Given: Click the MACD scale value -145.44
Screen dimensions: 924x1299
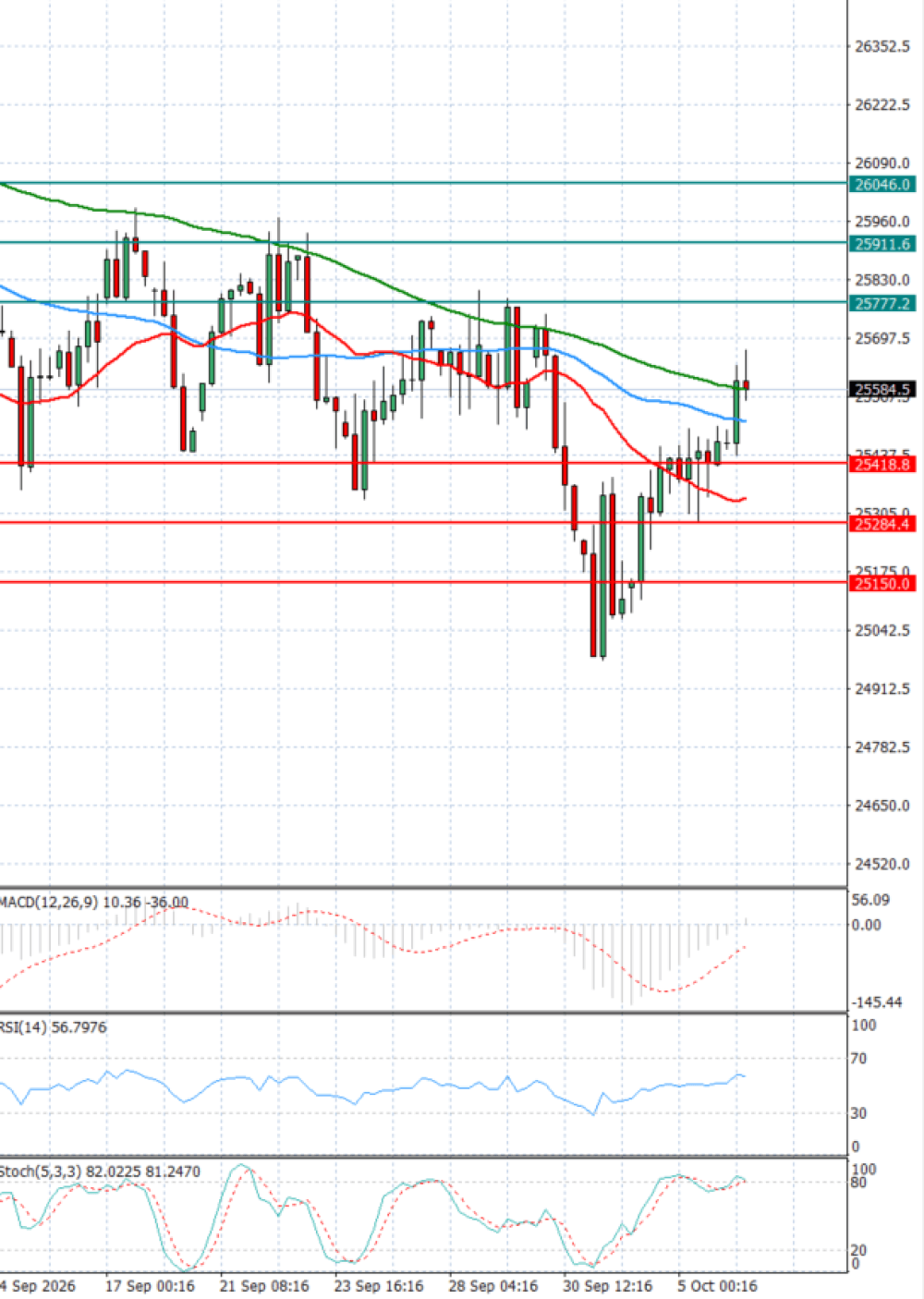Looking at the screenshot, I should [x=876, y=1002].
